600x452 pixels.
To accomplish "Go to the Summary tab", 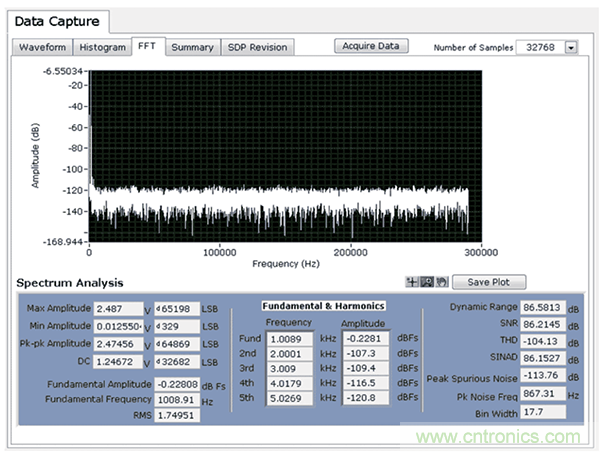I will click(x=191, y=47).
